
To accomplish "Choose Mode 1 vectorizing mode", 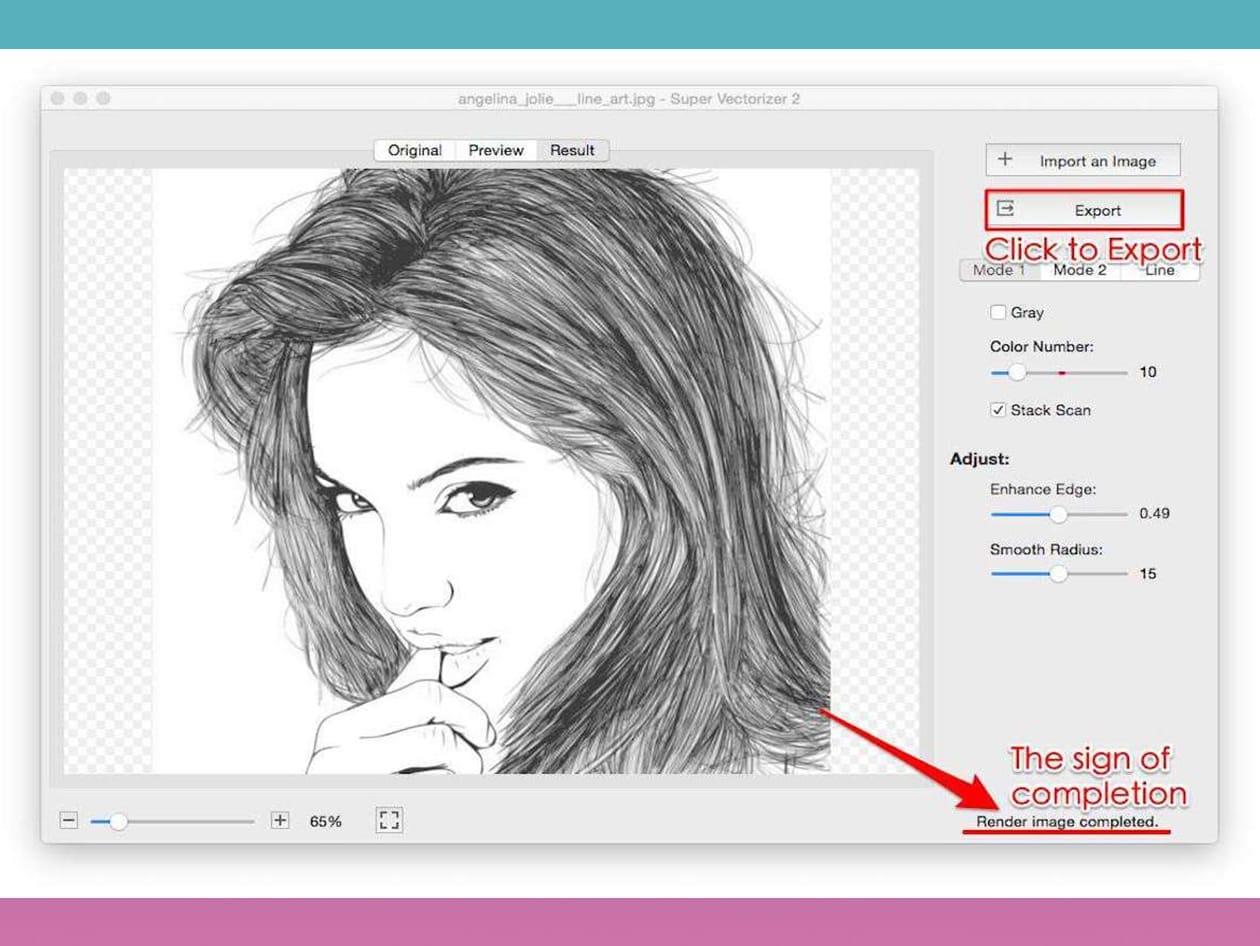I will pyautogui.click(x=999, y=271).
